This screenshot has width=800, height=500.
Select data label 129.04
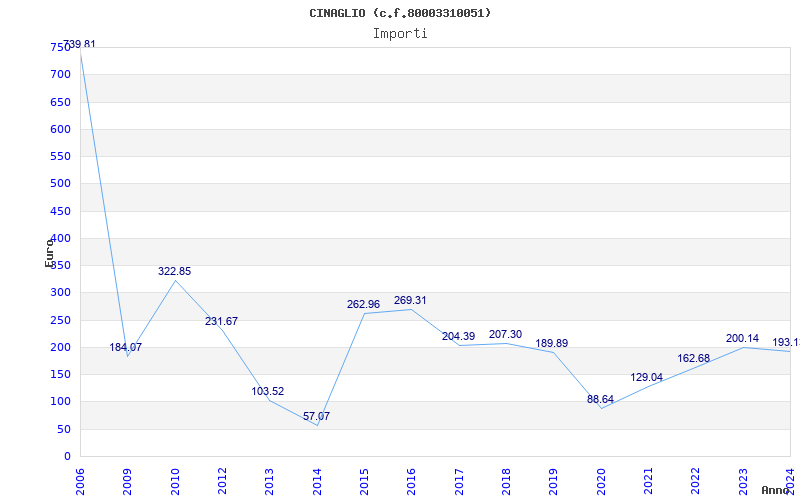tap(646, 378)
